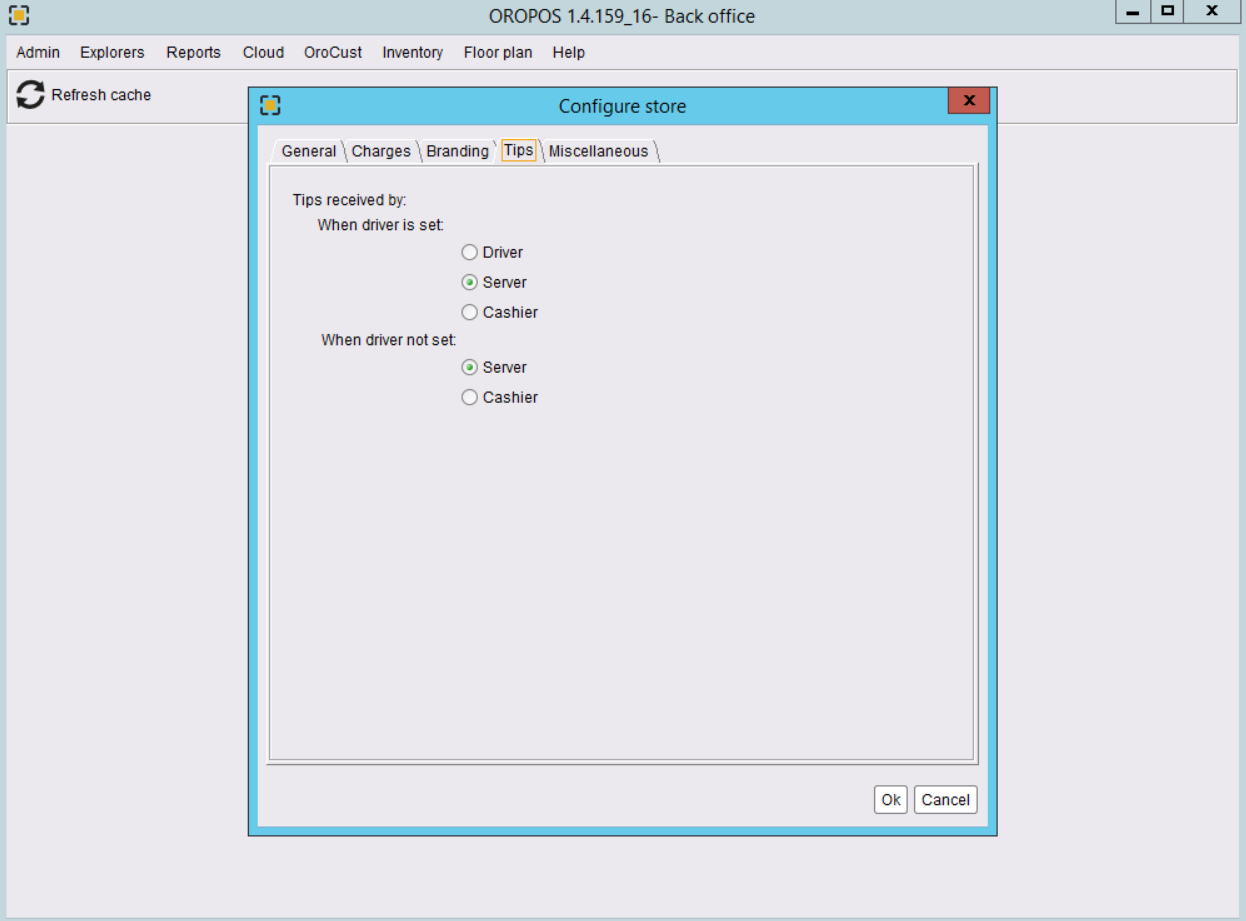Select Cashier radio under When driver not set
1246x921 pixels.
point(469,398)
